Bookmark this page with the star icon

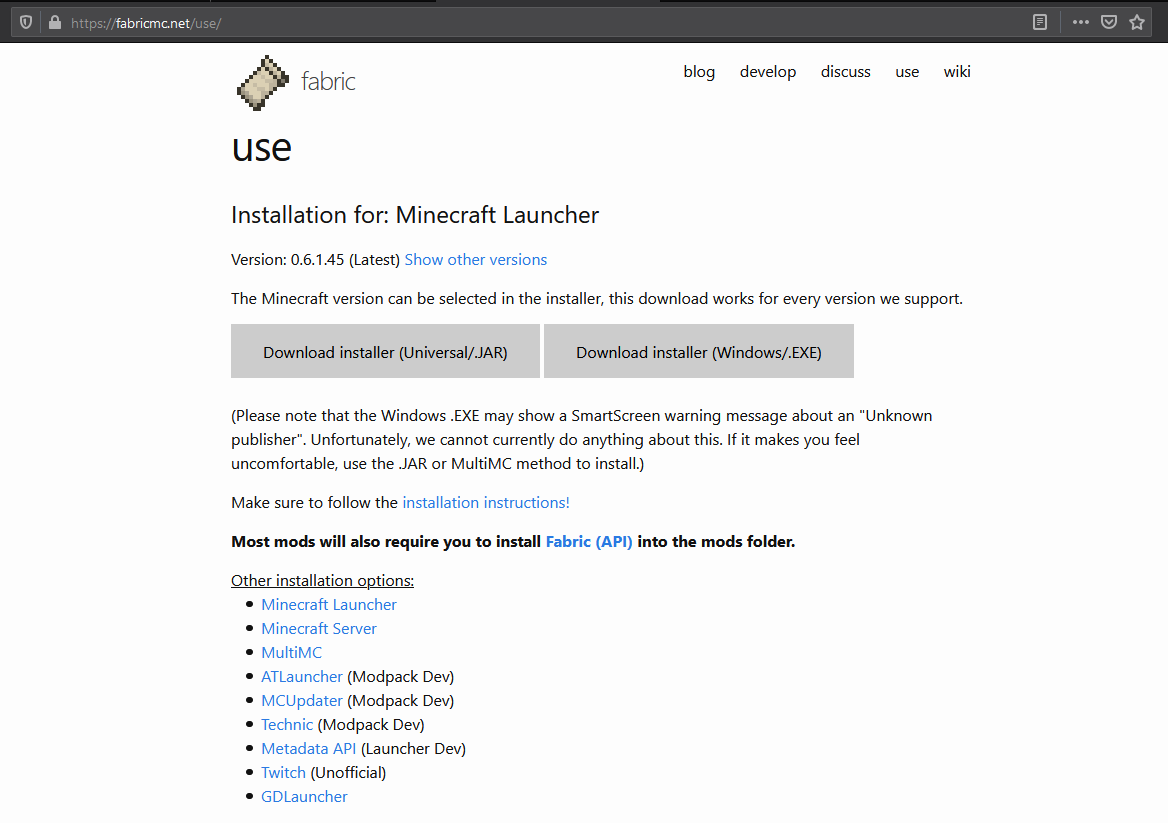(x=1137, y=22)
